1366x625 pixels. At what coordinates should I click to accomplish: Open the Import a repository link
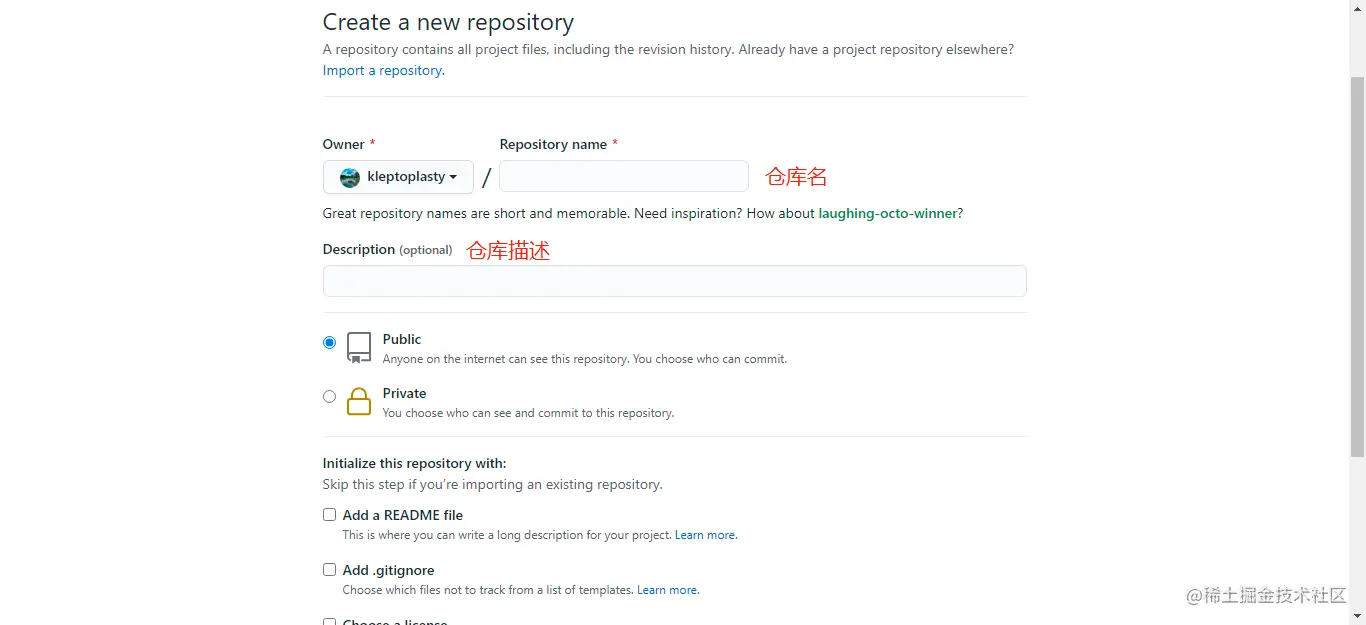click(383, 71)
